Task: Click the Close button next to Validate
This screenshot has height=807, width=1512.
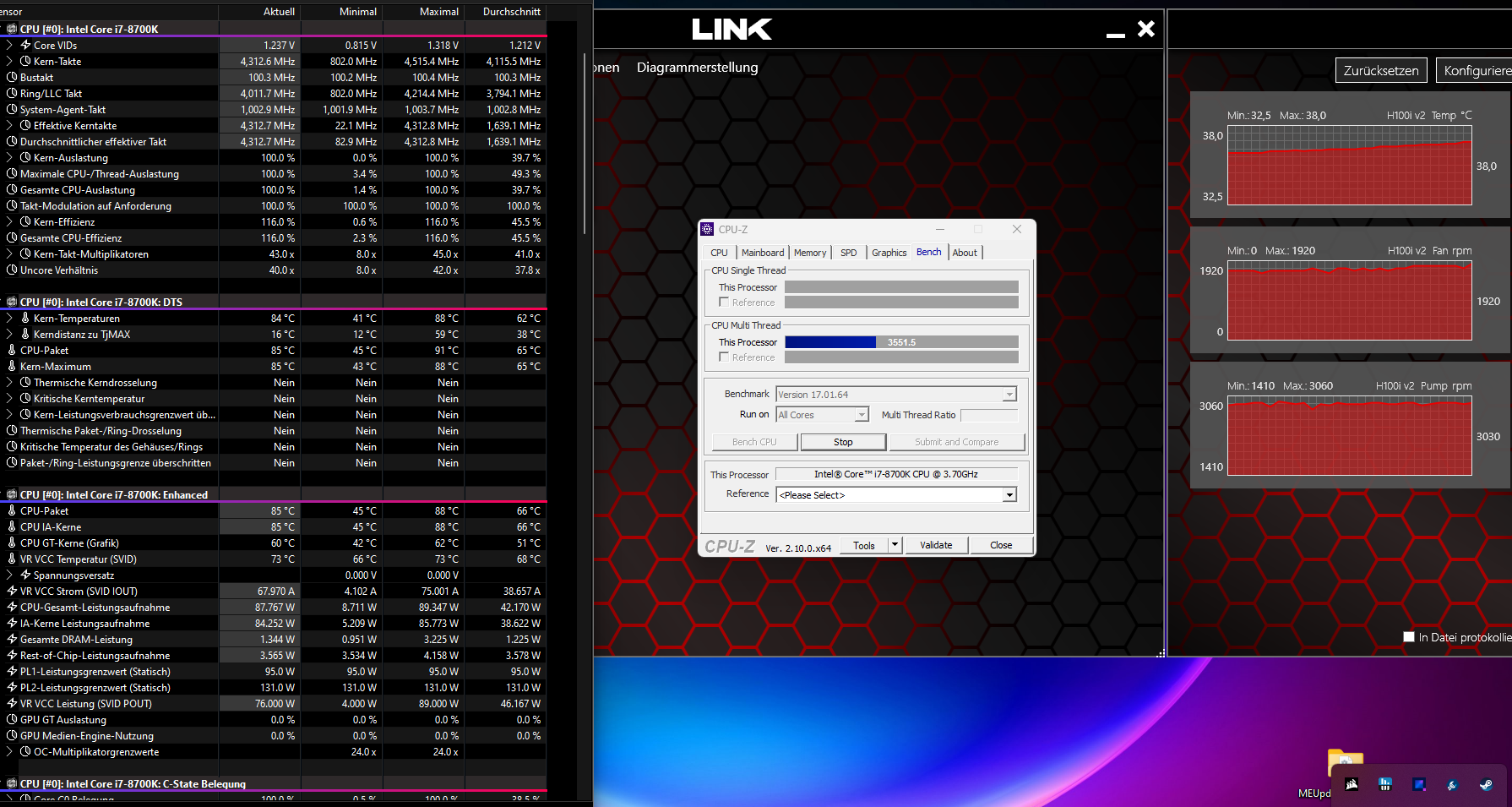Action: click(x=1001, y=545)
